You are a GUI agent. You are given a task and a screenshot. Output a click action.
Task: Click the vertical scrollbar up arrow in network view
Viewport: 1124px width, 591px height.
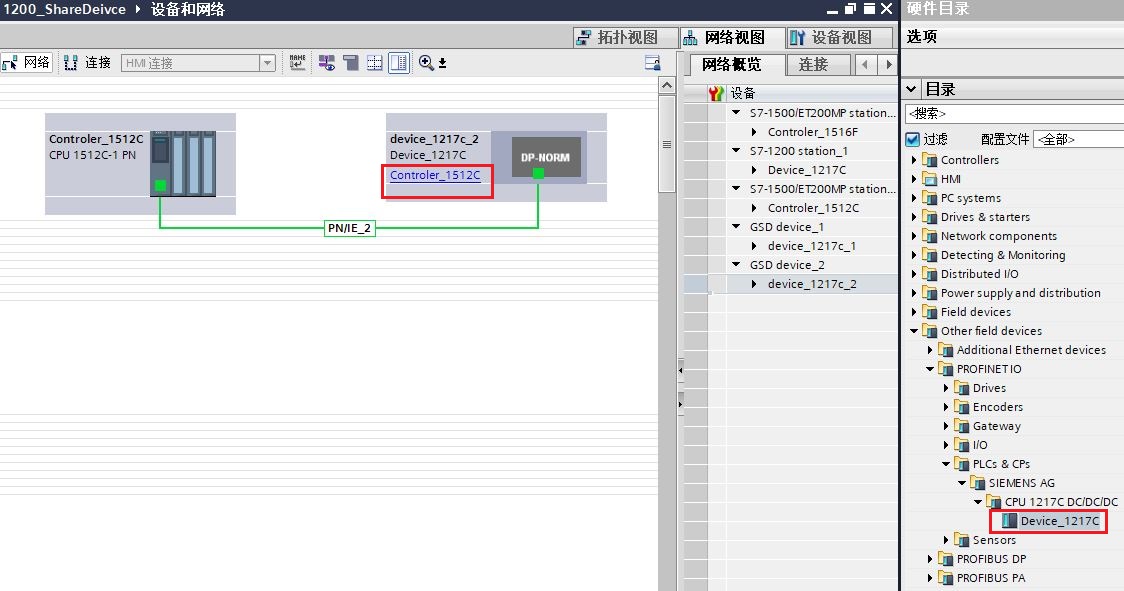click(667, 85)
